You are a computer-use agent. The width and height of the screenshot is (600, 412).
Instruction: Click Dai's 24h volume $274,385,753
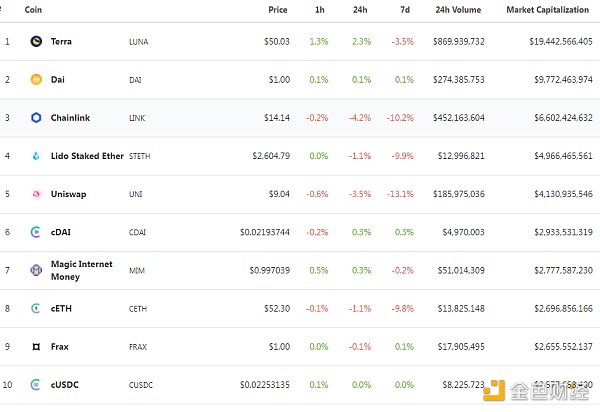click(459, 80)
